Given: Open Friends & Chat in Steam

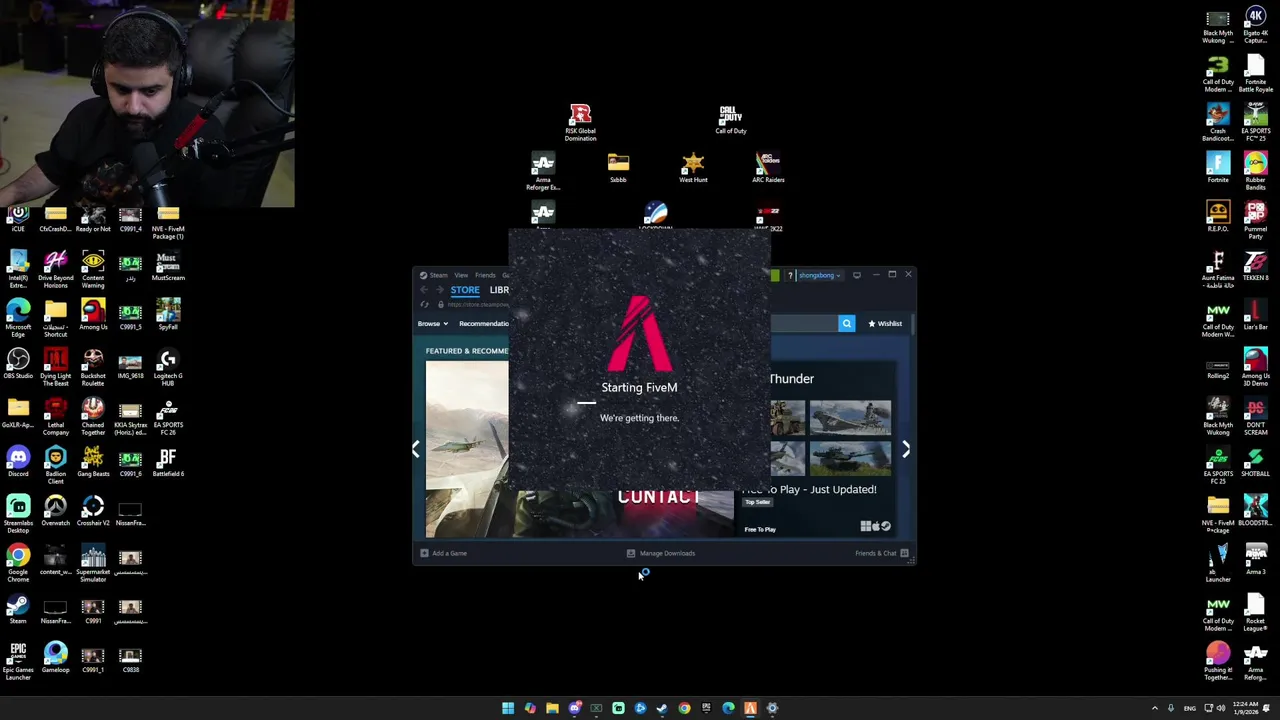Looking at the screenshot, I should (x=882, y=553).
